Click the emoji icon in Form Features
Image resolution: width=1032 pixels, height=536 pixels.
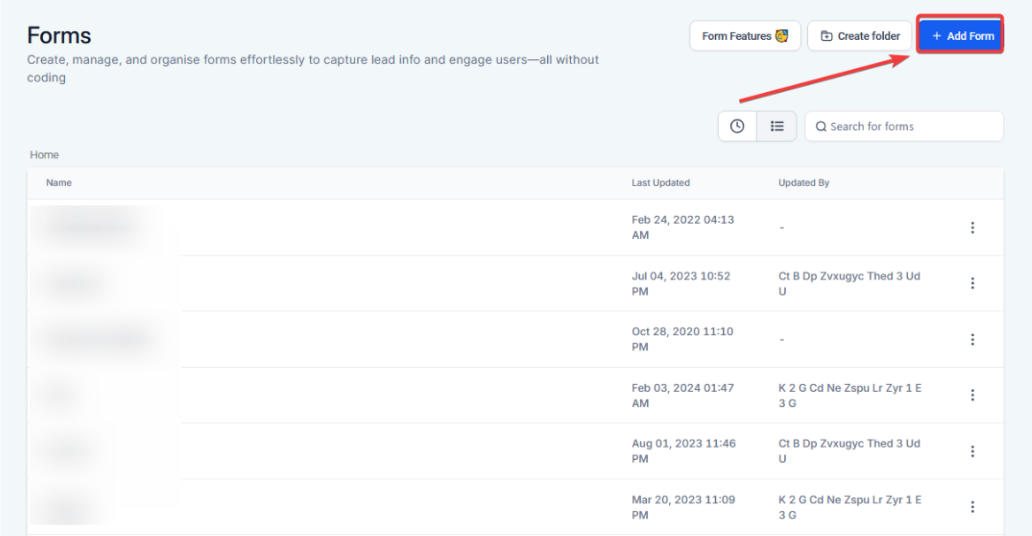point(782,36)
